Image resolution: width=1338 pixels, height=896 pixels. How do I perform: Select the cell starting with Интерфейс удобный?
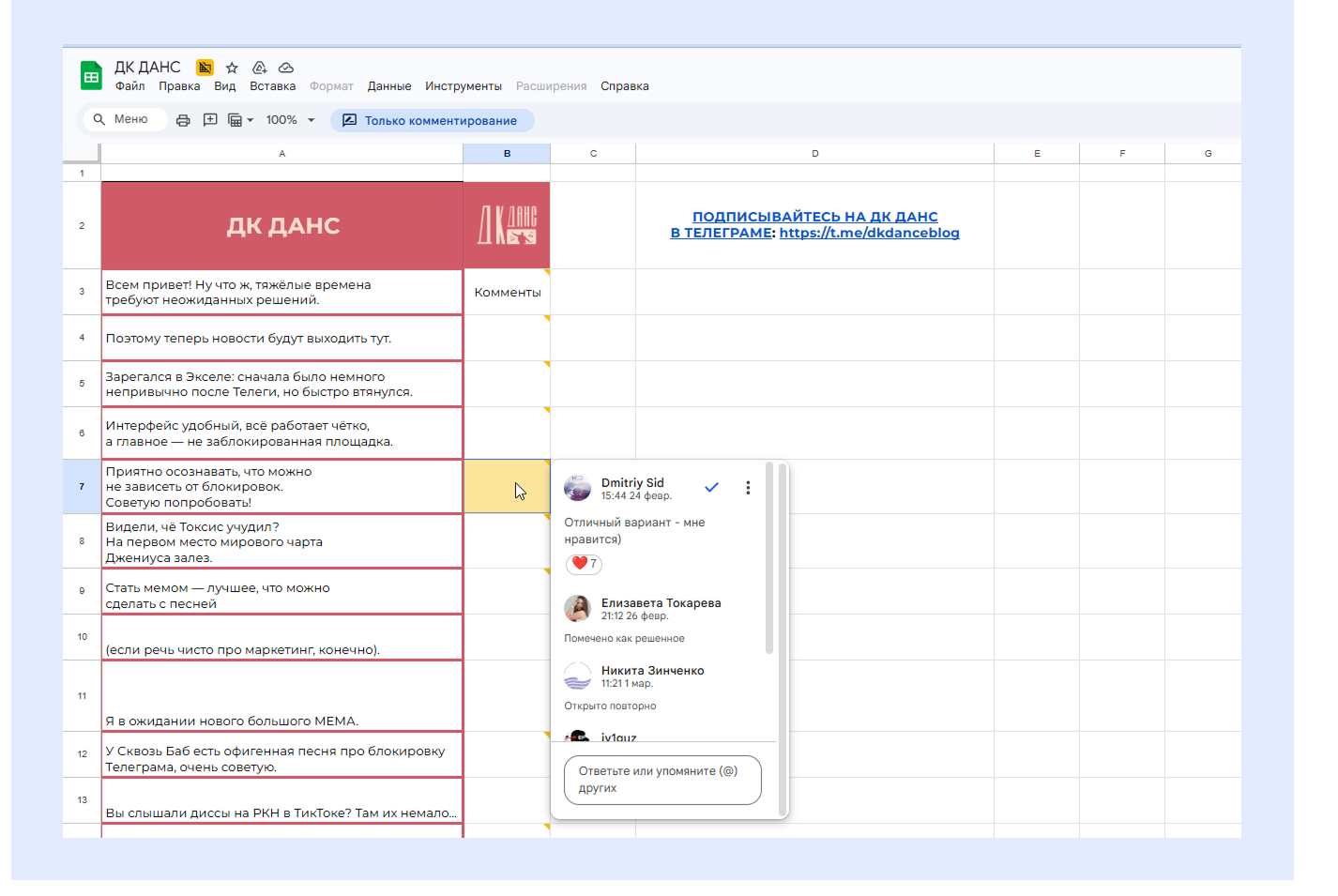tap(281, 433)
